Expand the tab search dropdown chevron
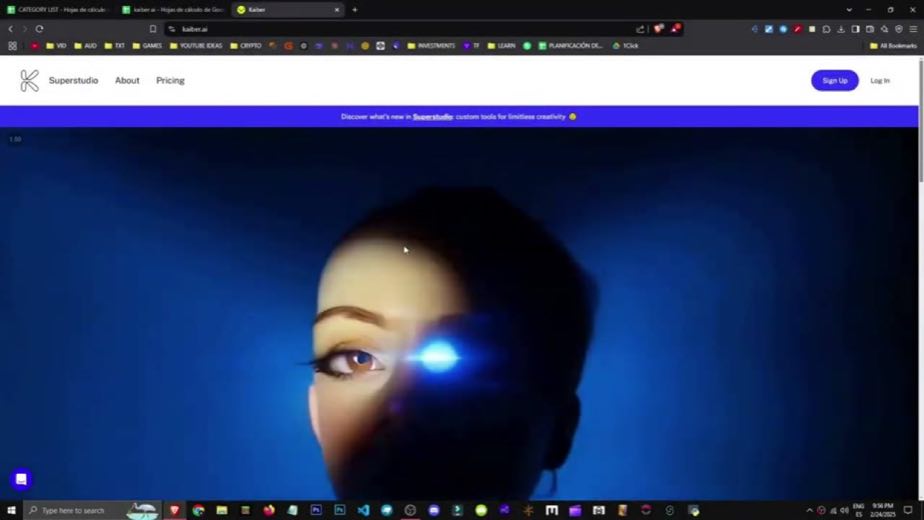The image size is (924, 520). (x=849, y=10)
